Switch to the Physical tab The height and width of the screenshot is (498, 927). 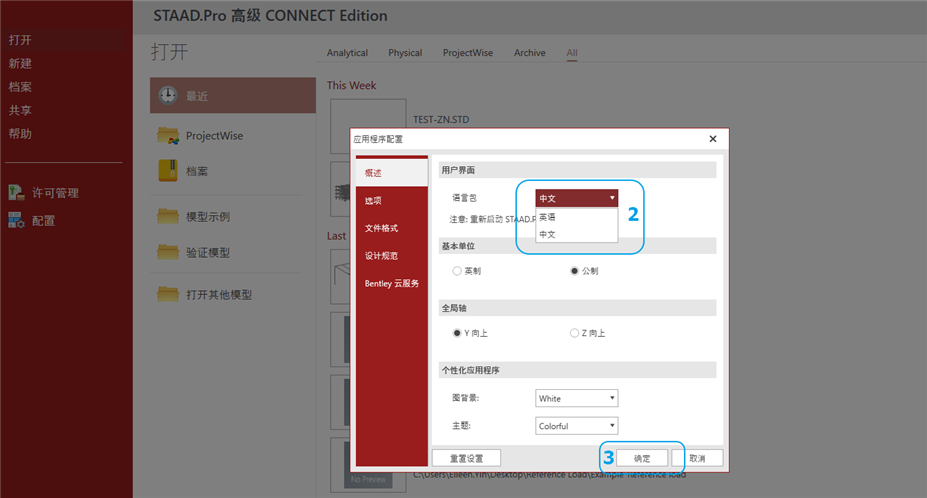(405, 53)
